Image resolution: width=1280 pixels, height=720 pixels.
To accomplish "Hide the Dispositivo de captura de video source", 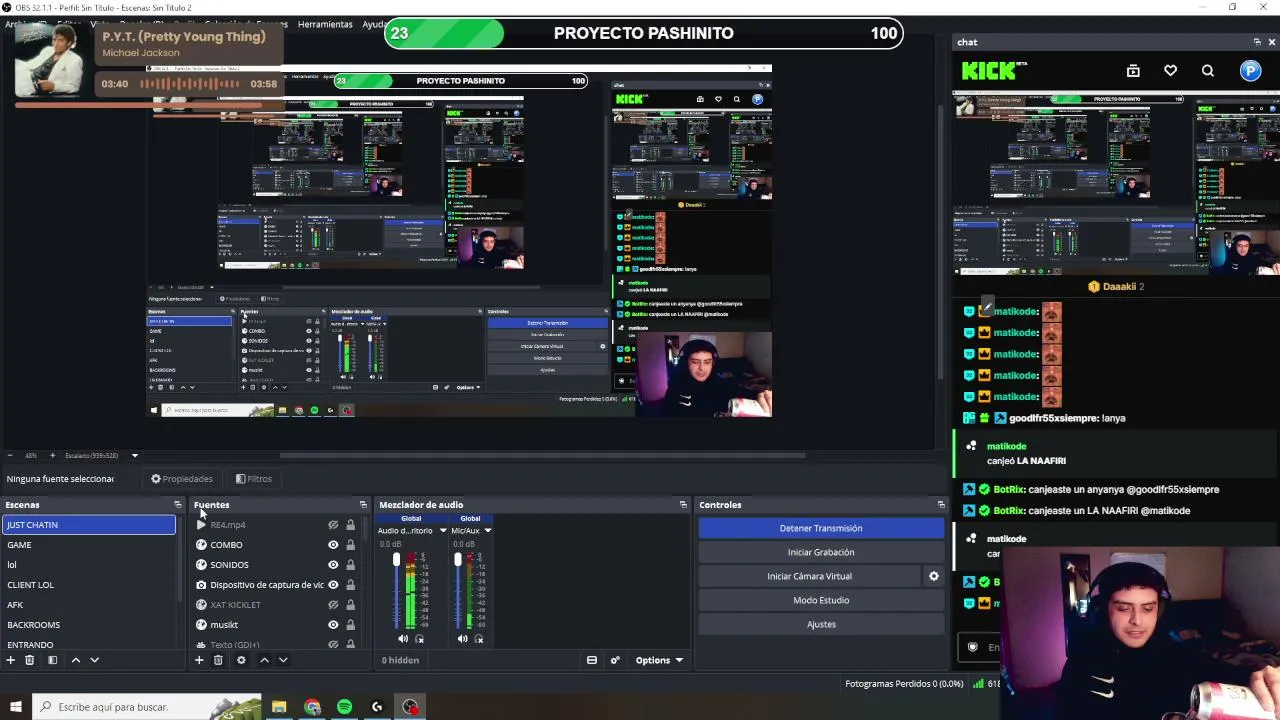I will [333, 585].
